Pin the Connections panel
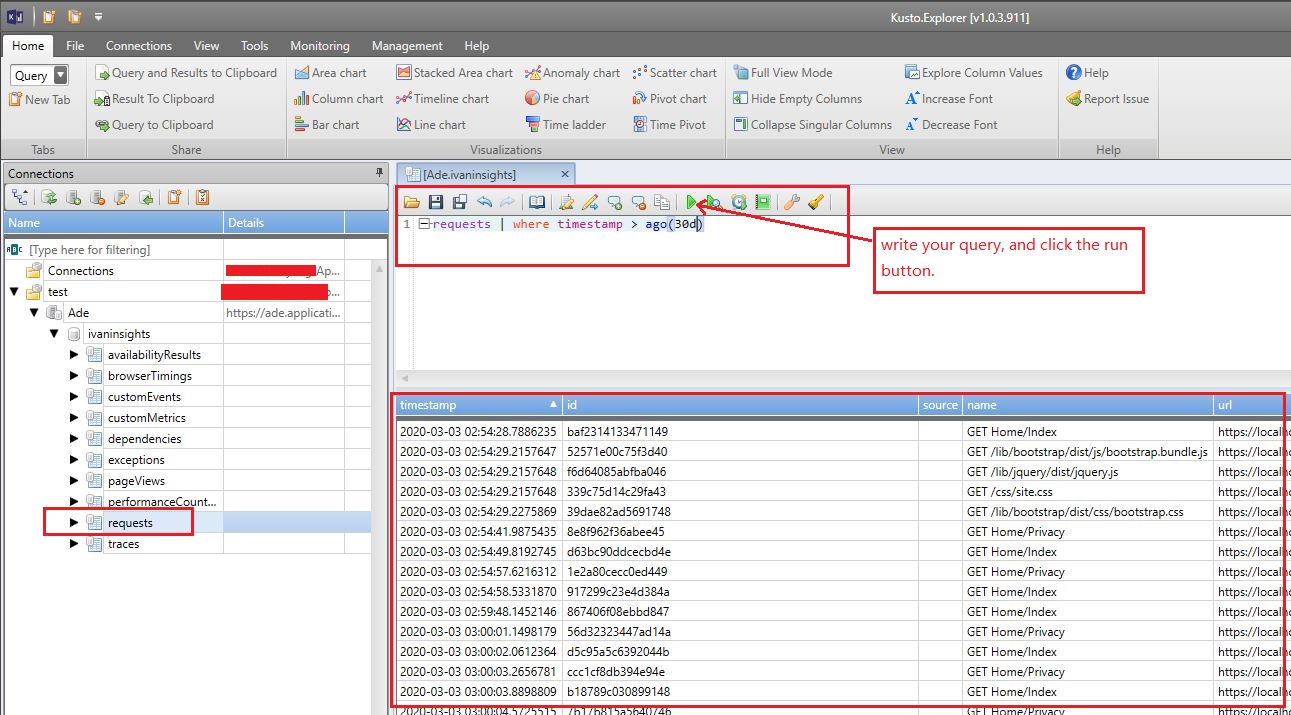Screen dimensions: 1291x715 coord(379,173)
